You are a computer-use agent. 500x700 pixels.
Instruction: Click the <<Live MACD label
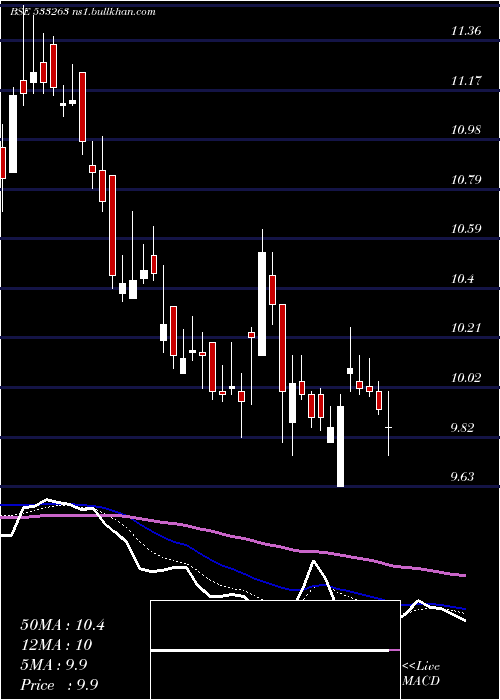(x=421, y=674)
